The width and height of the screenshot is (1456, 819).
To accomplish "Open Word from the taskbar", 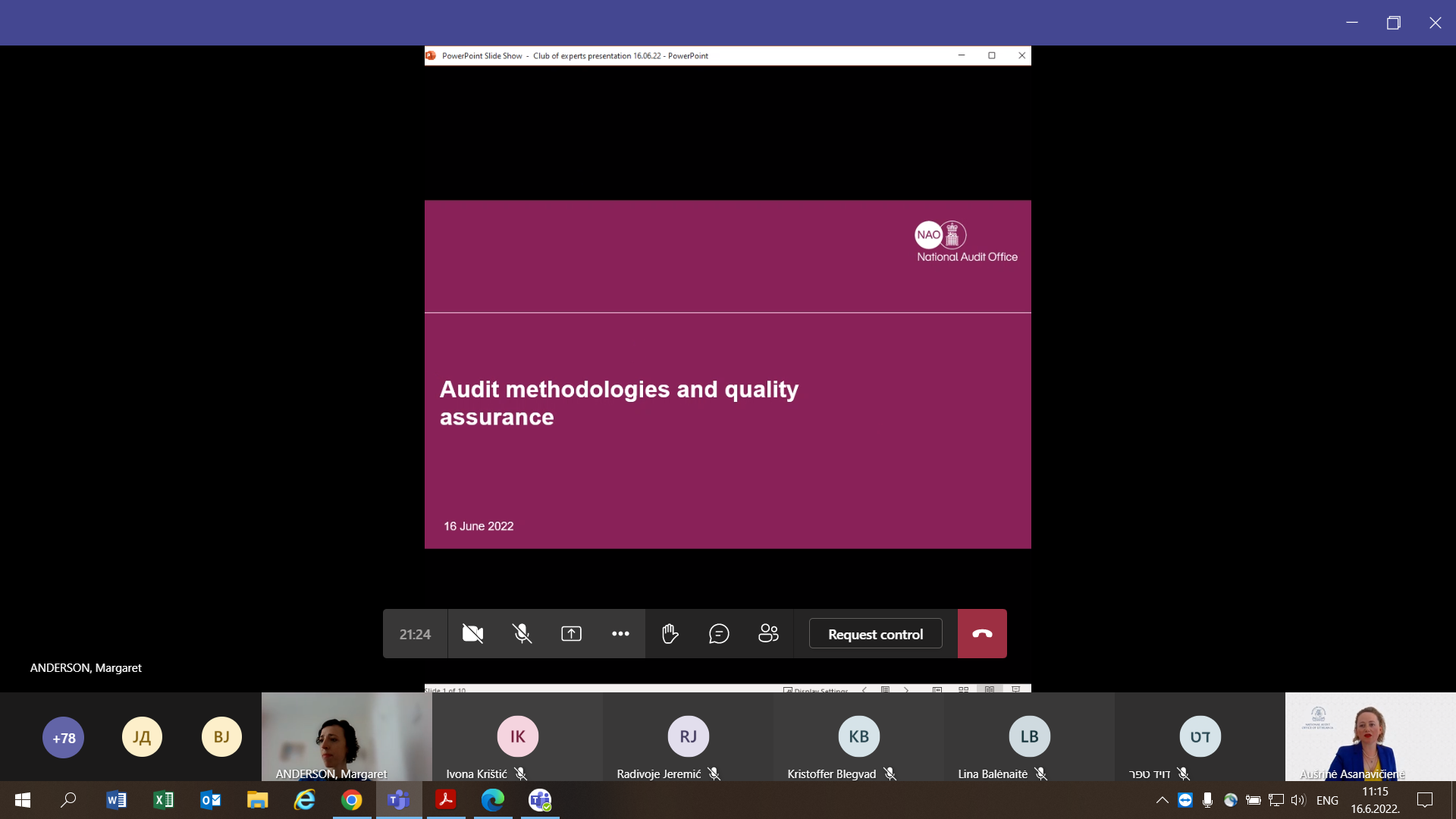I will (116, 800).
